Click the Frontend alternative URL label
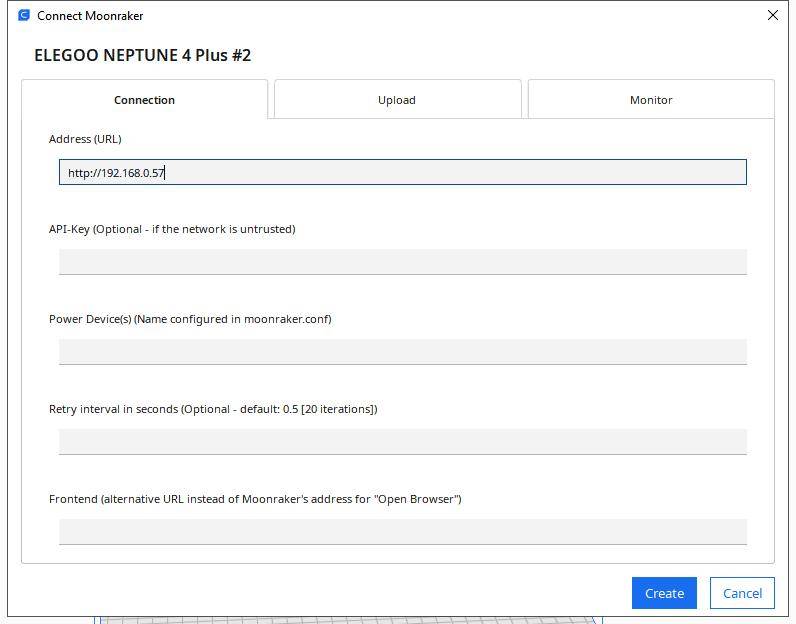 [255, 499]
